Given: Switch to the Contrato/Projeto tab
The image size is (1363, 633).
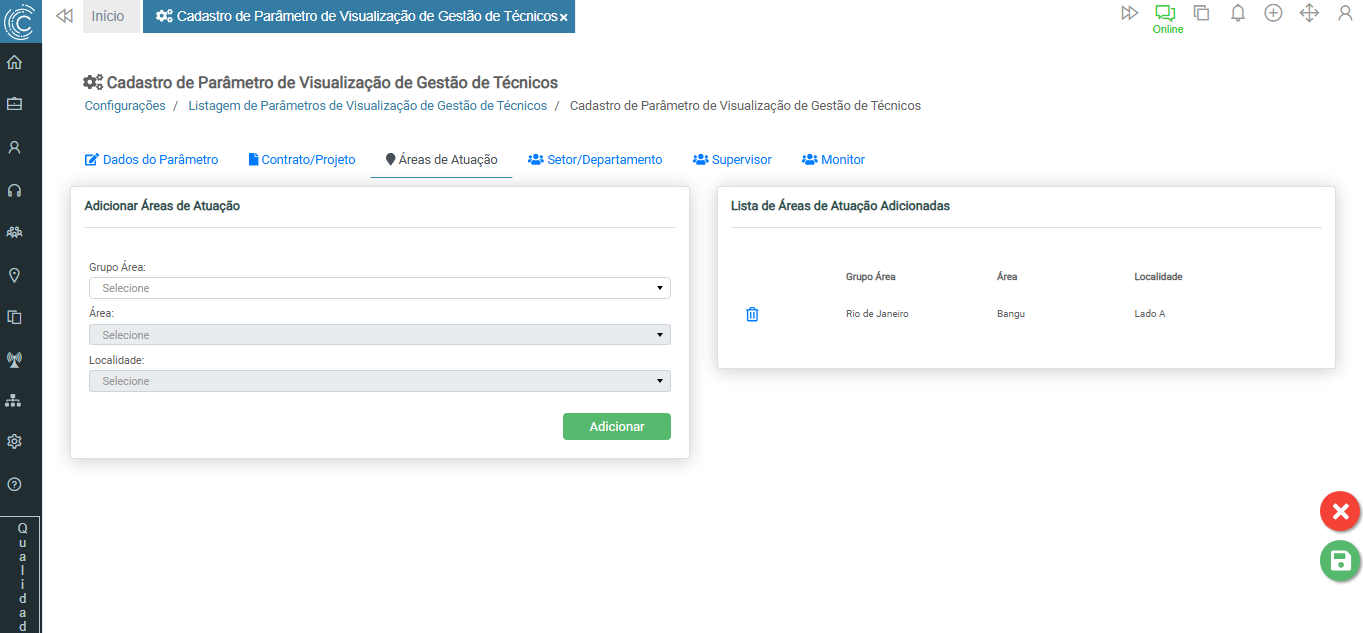Looking at the screenshot, I should pos(301,160).
